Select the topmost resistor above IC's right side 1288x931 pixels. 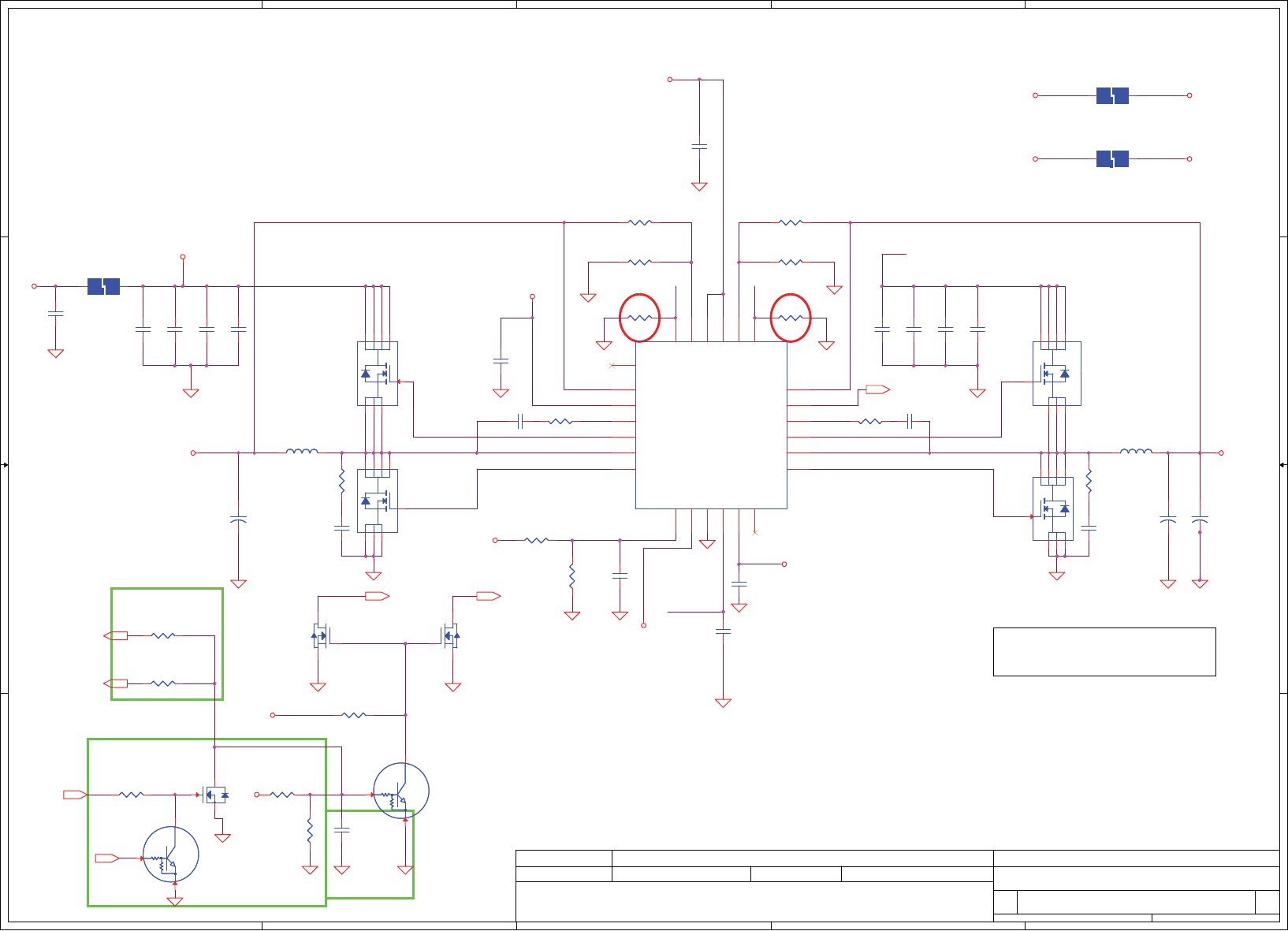(791, 222)
